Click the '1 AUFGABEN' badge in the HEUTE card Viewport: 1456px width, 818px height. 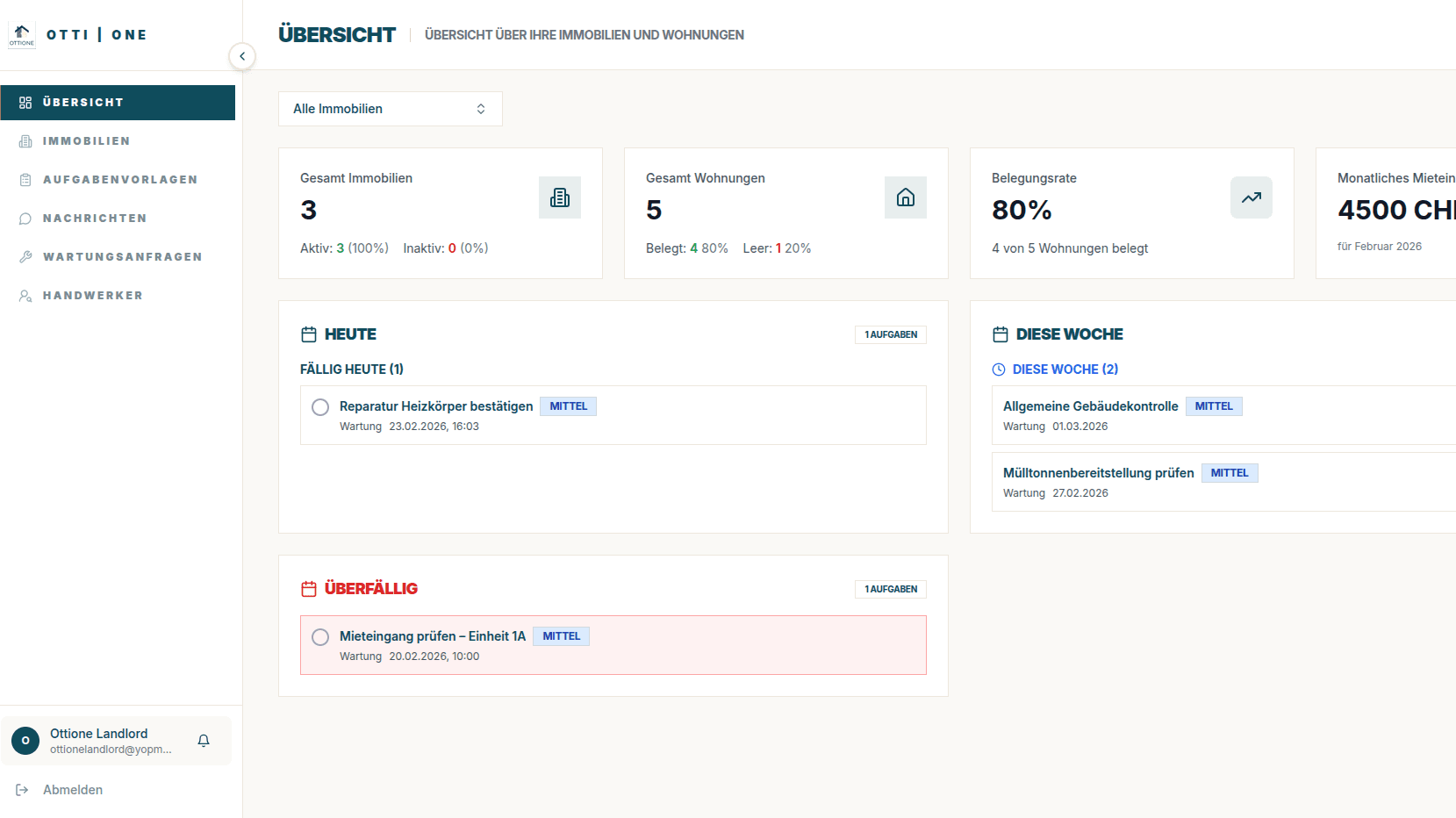click(890, 334)
